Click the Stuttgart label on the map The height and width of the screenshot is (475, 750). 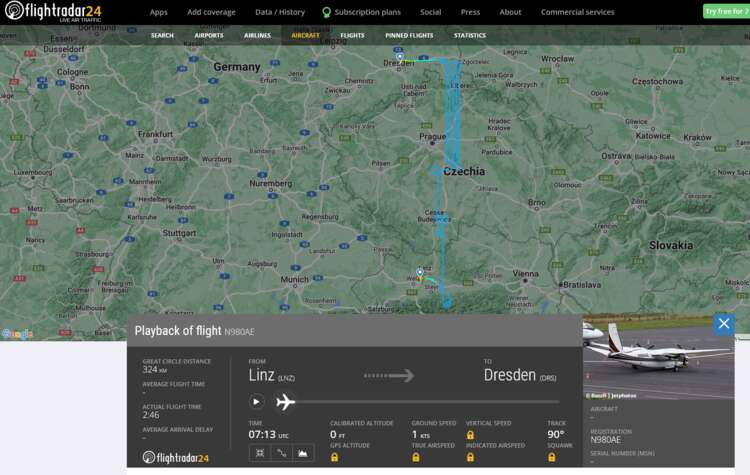[179, 233]
